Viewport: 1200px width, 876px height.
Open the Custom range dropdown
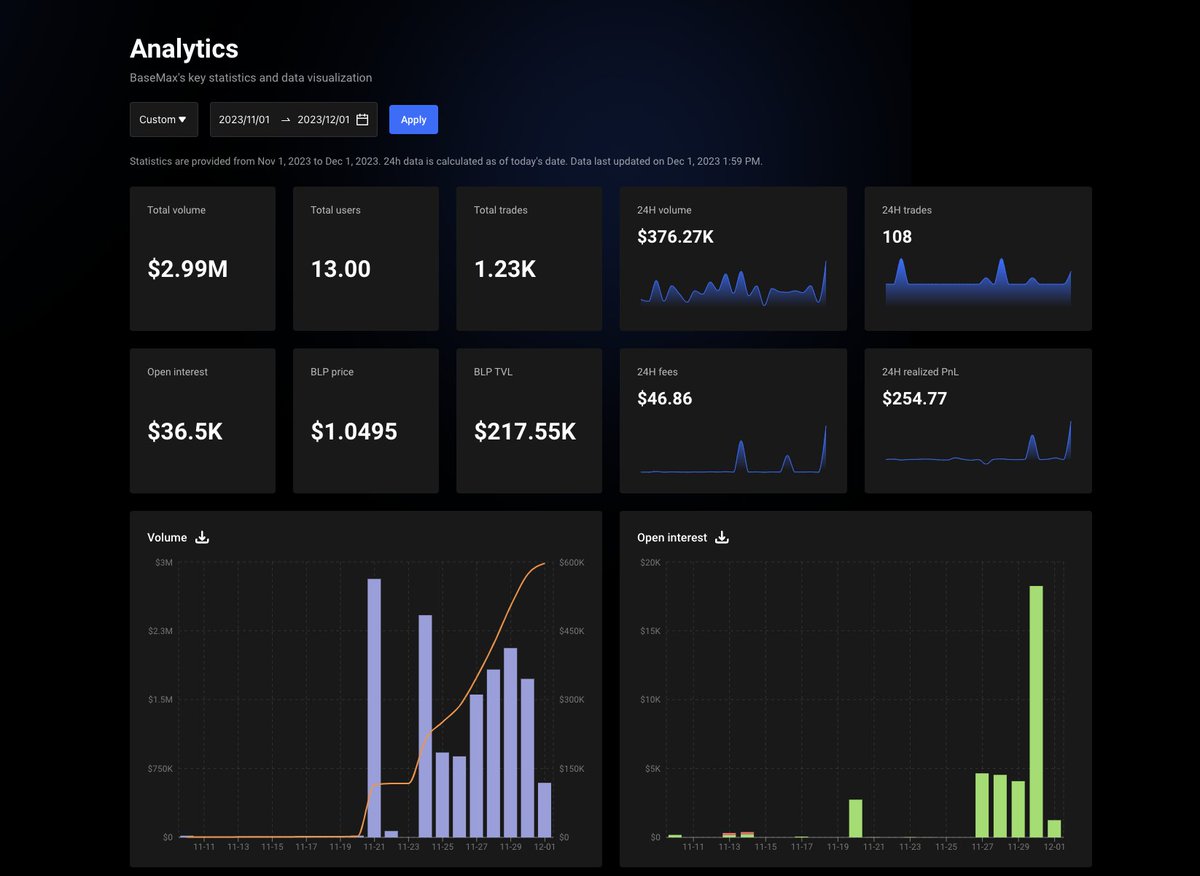coord(164,120)
